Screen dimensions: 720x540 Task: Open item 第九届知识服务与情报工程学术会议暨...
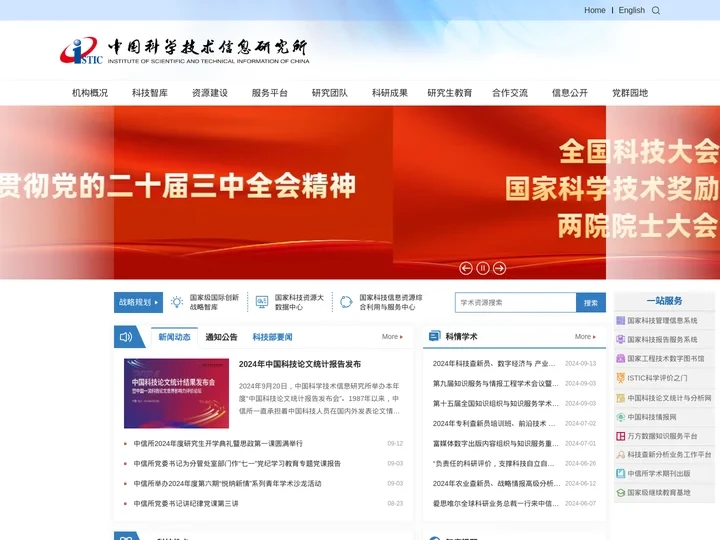tap(495, 383)
